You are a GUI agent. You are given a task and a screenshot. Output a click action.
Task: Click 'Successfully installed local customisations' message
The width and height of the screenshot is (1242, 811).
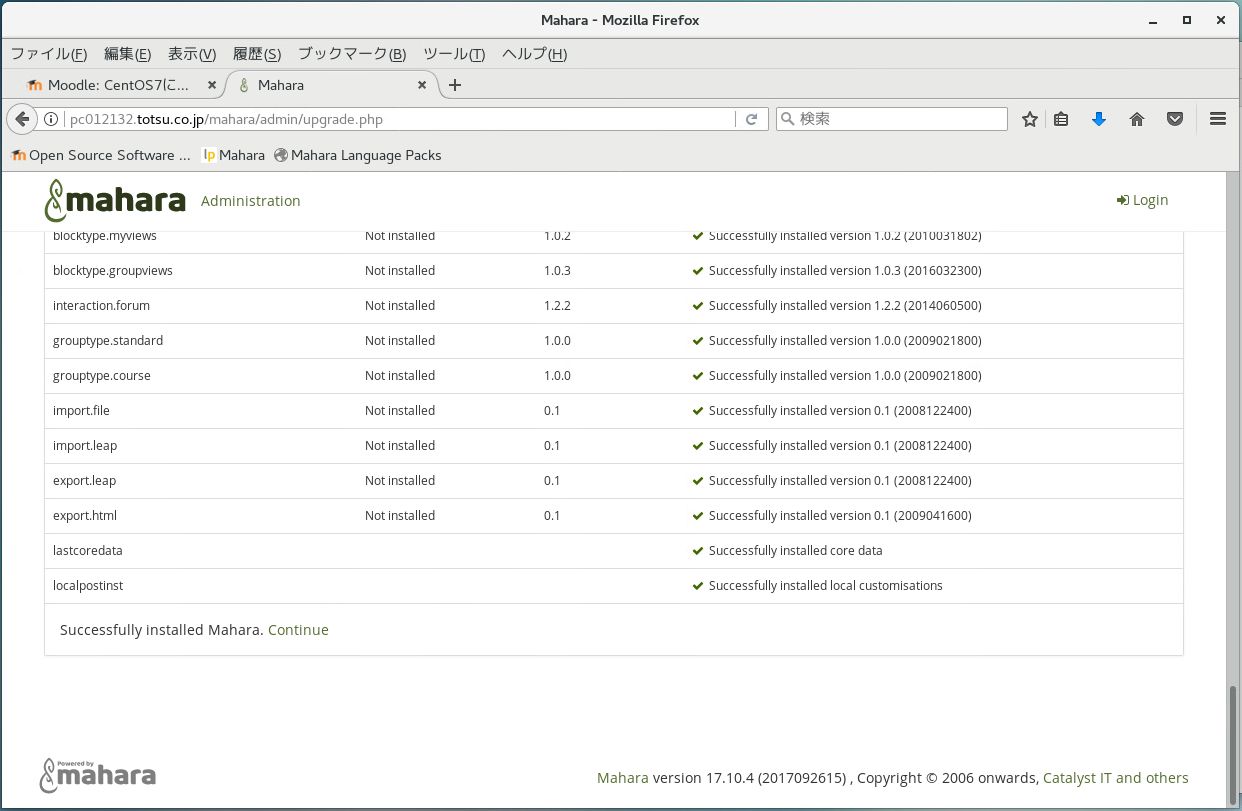coord(825,586)
